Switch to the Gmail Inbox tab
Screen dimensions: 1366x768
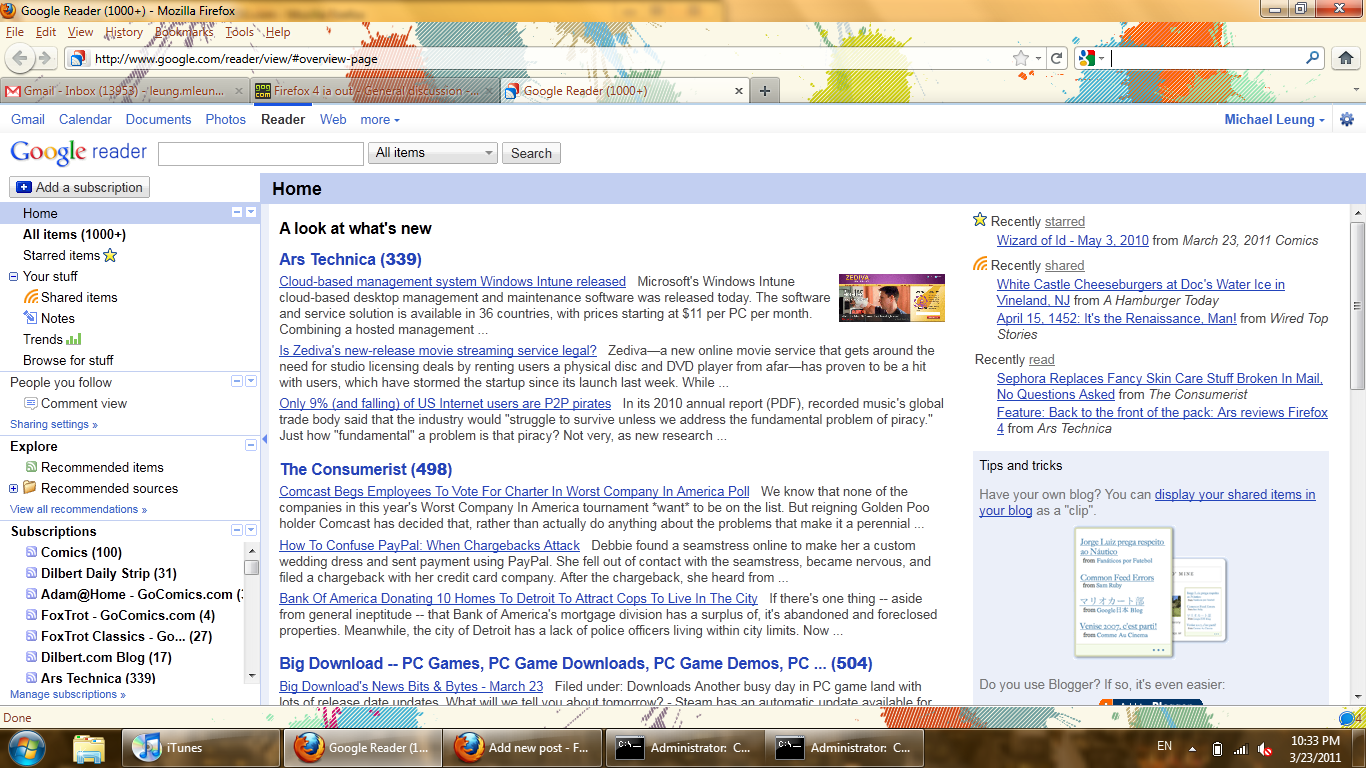point(124,91)
